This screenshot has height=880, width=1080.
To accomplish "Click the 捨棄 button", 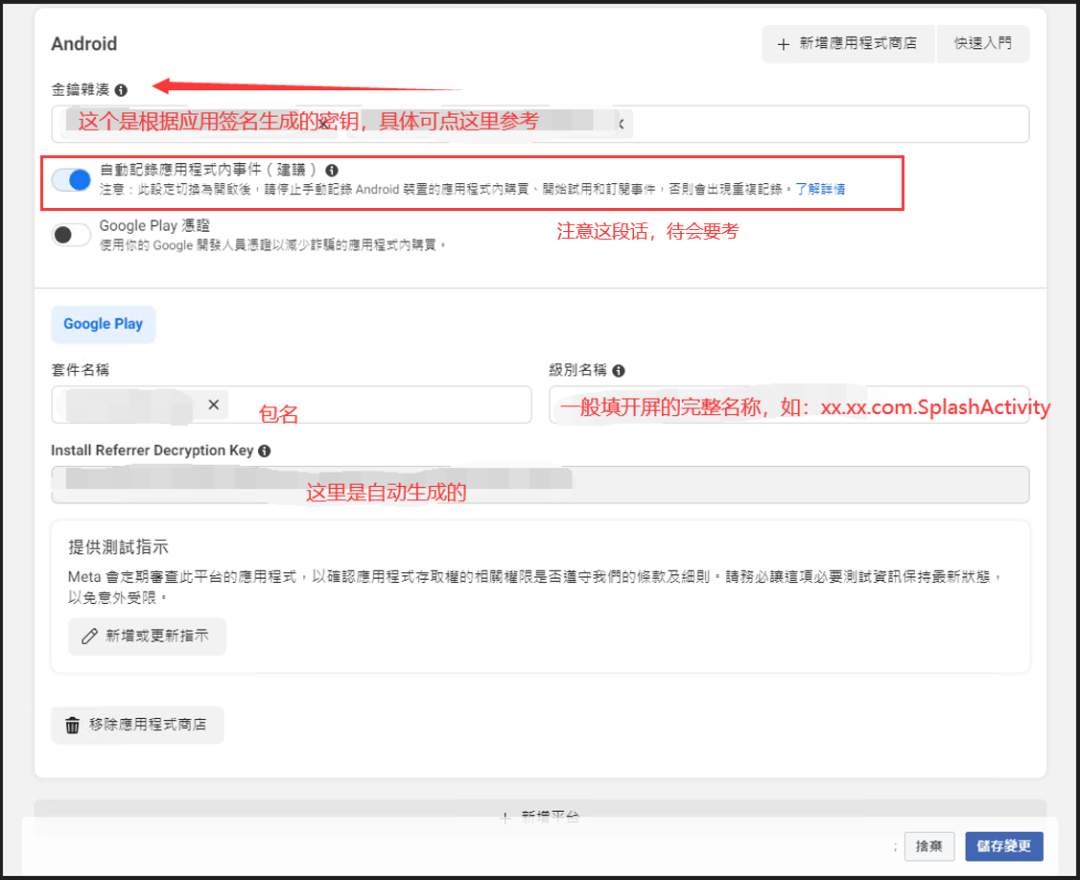I will coord(929,845).
